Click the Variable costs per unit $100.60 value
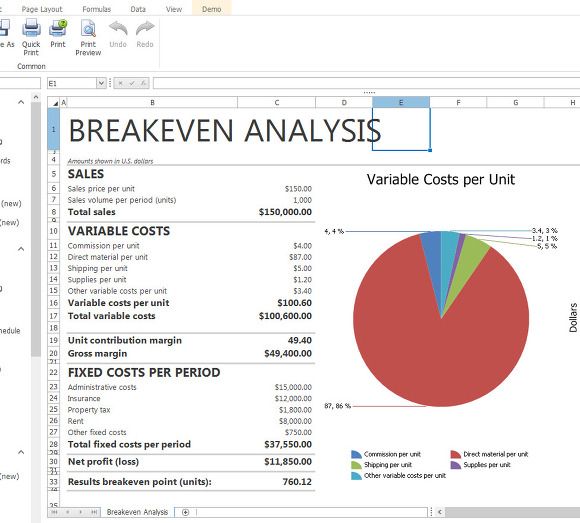Image resolution: width=580 pixels, height=523 pixels. (x=294, y=303)
